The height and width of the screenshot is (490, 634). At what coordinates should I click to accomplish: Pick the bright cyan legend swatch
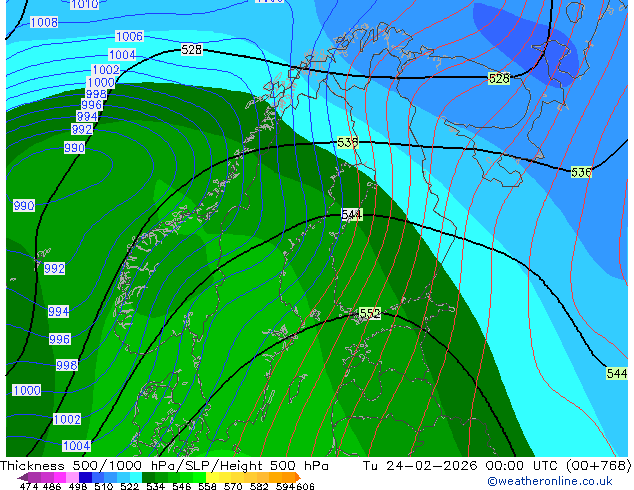[136, 477]
